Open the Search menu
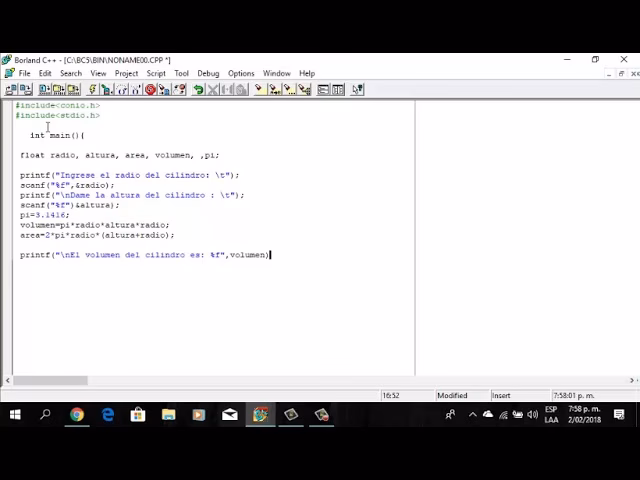This screenshot has height=480, width=640. pyautogui.click(x=71, y=73)
